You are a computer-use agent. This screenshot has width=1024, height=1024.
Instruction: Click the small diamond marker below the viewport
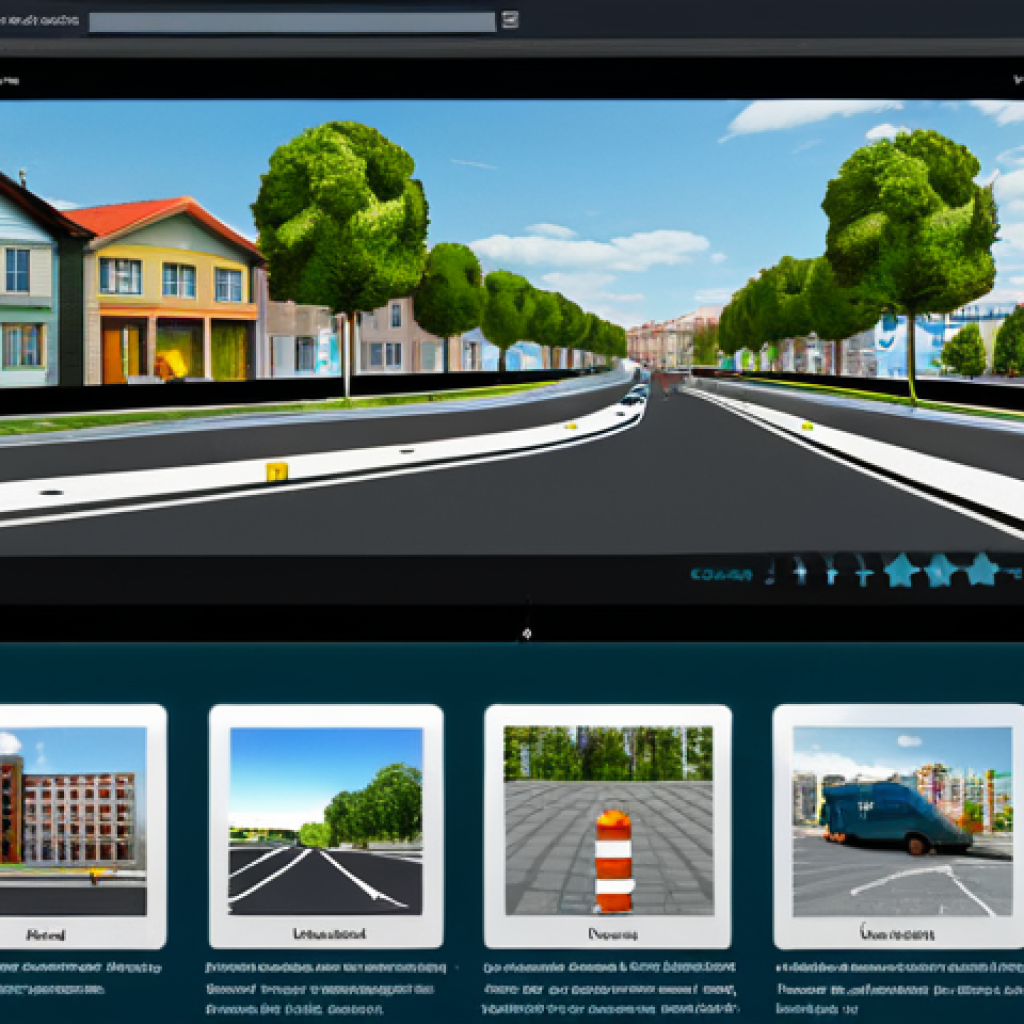(527, 633)
